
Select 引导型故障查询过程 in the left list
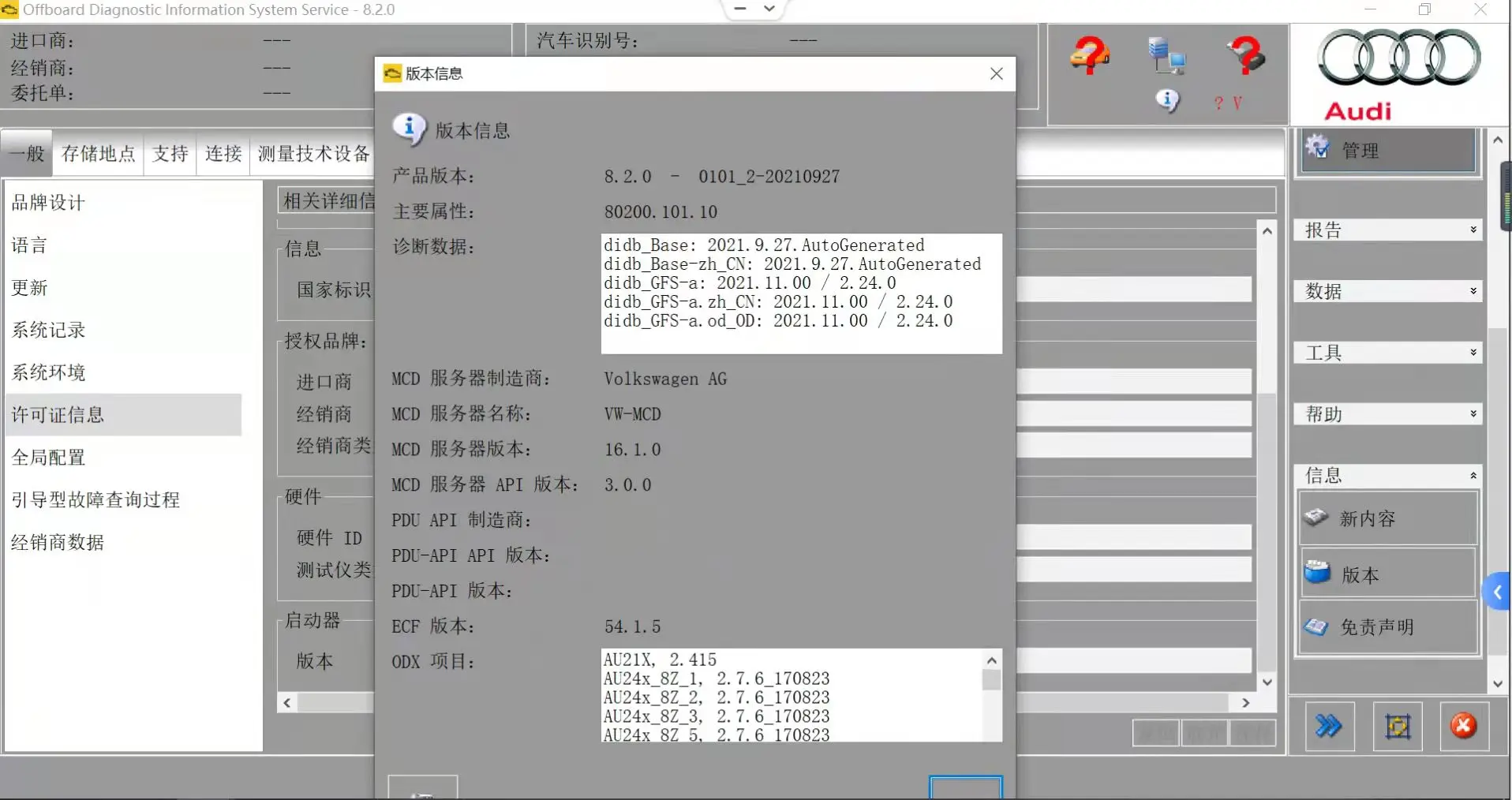tap(123, 500)
